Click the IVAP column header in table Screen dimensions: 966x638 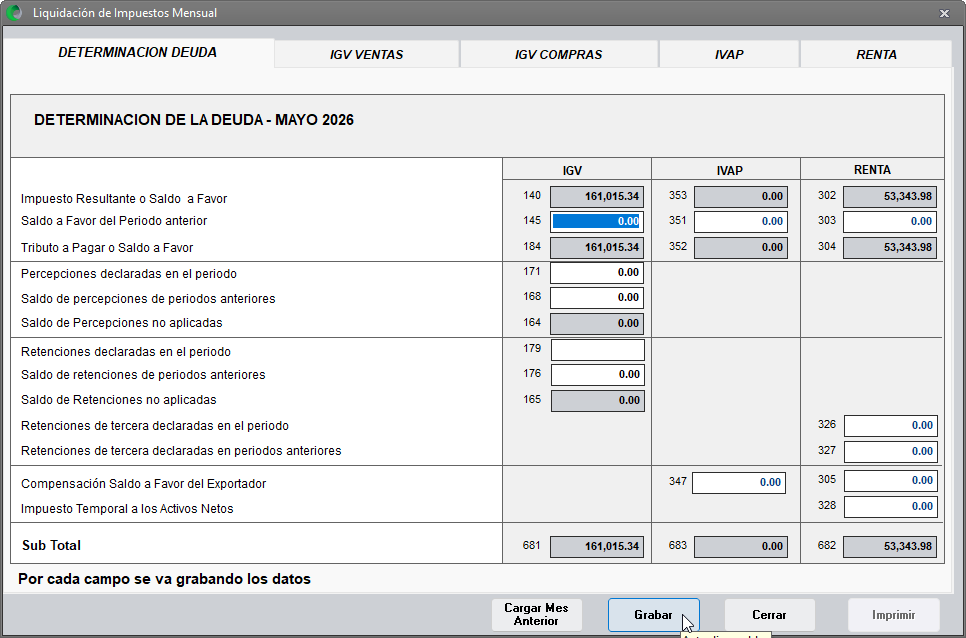[729, 171]
